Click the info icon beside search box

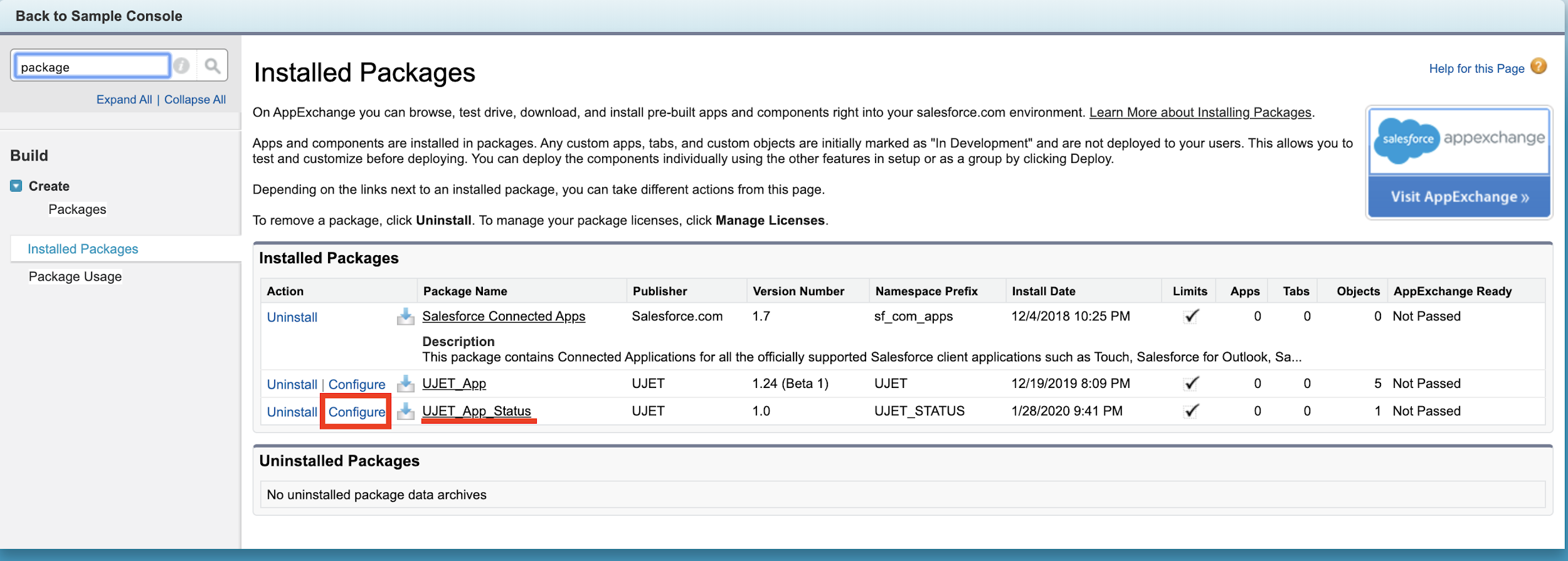pyautogui.click(x=182, y=66)
